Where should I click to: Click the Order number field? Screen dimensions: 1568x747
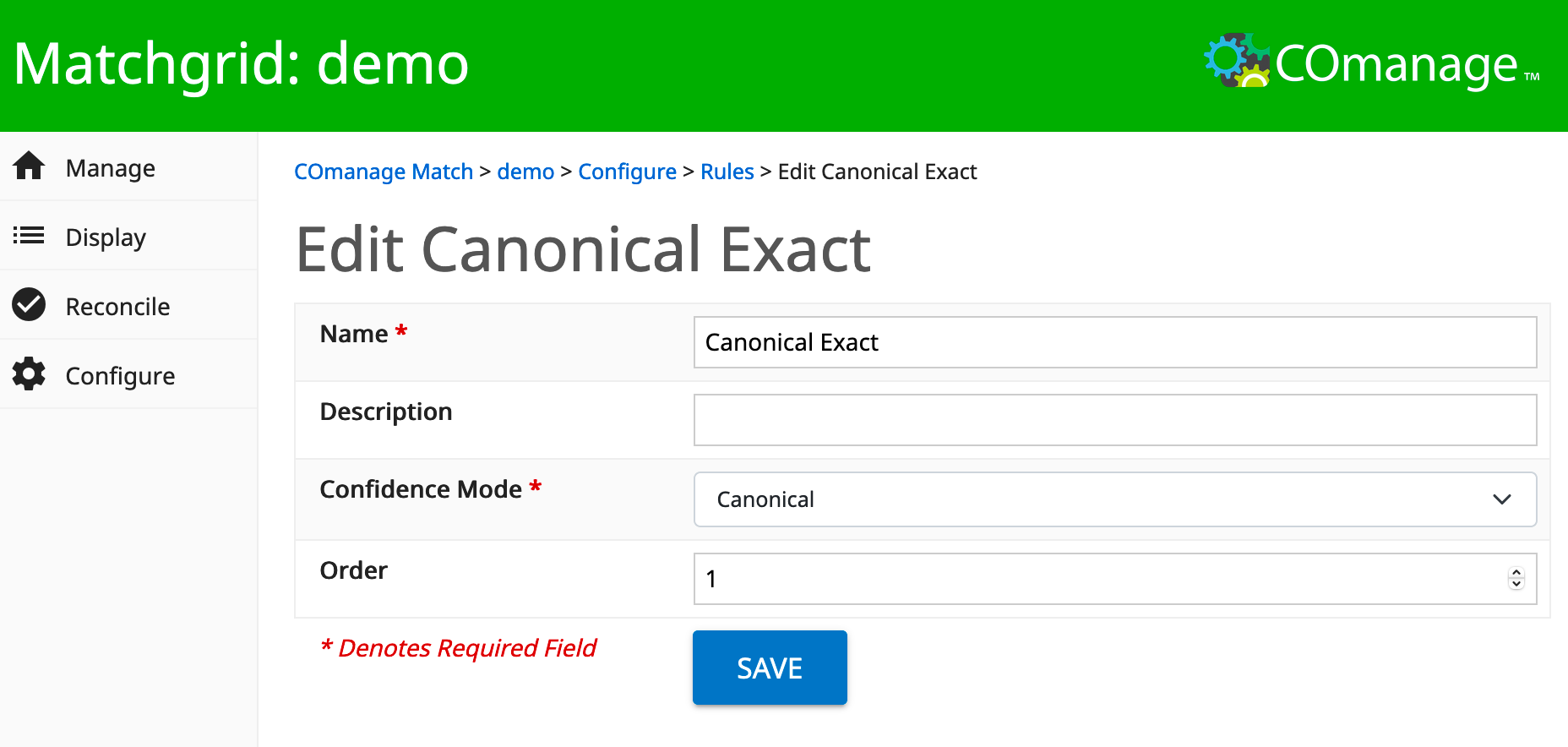[x=1098, y=579]
